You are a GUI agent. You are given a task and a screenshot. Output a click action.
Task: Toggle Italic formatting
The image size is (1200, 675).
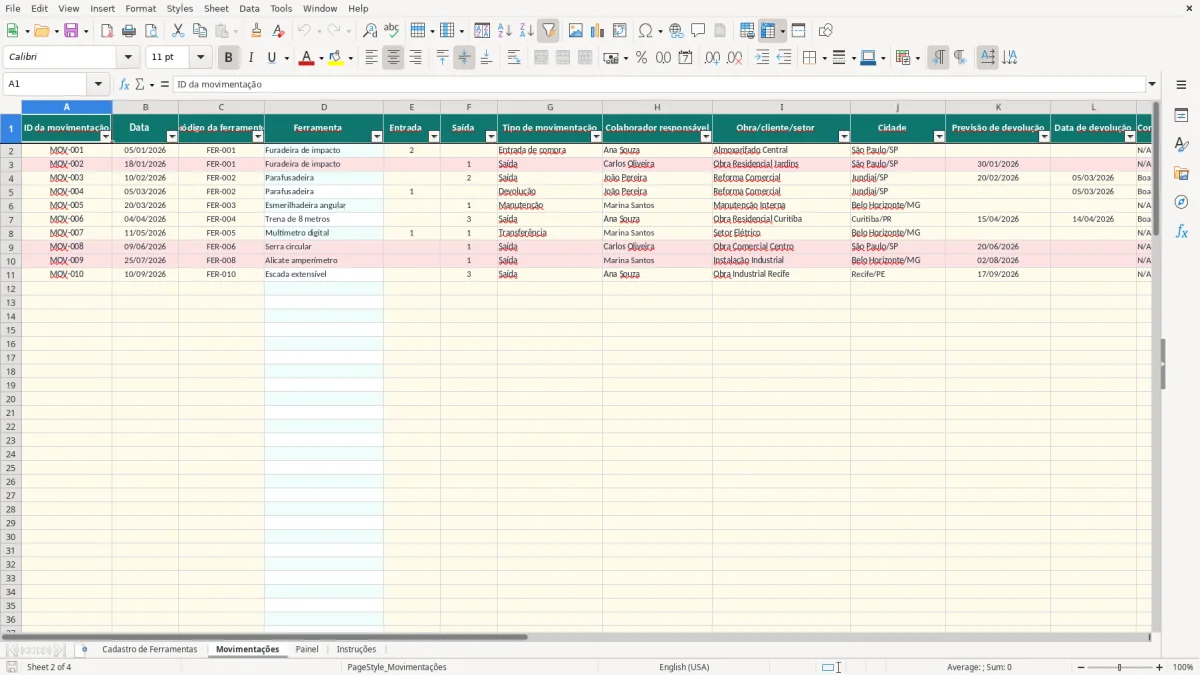click(x=250, y=58)
